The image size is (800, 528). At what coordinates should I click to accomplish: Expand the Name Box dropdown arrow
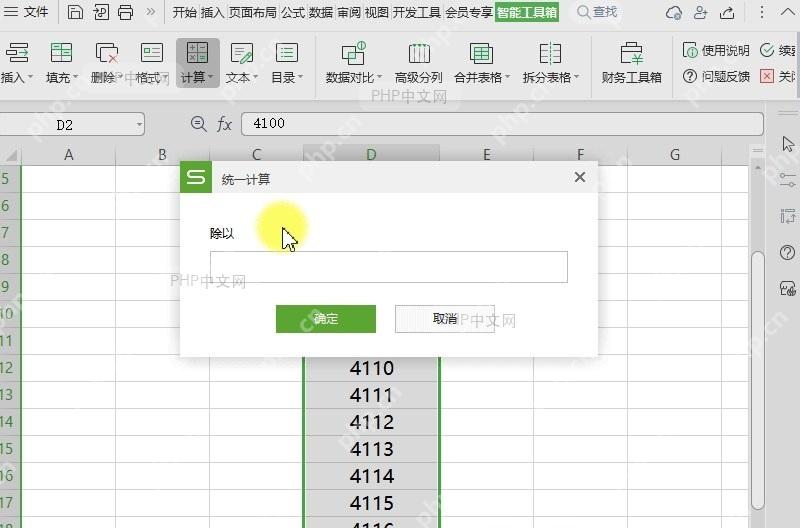coord(139,125)
